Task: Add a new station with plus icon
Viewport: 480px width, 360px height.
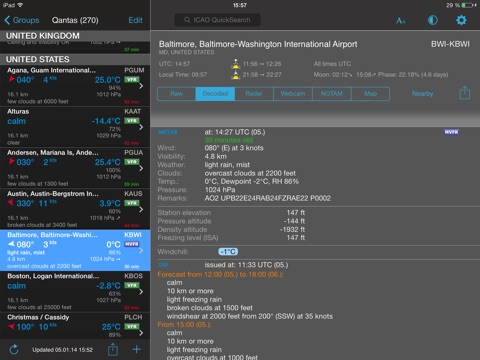Action: (137, 349)
